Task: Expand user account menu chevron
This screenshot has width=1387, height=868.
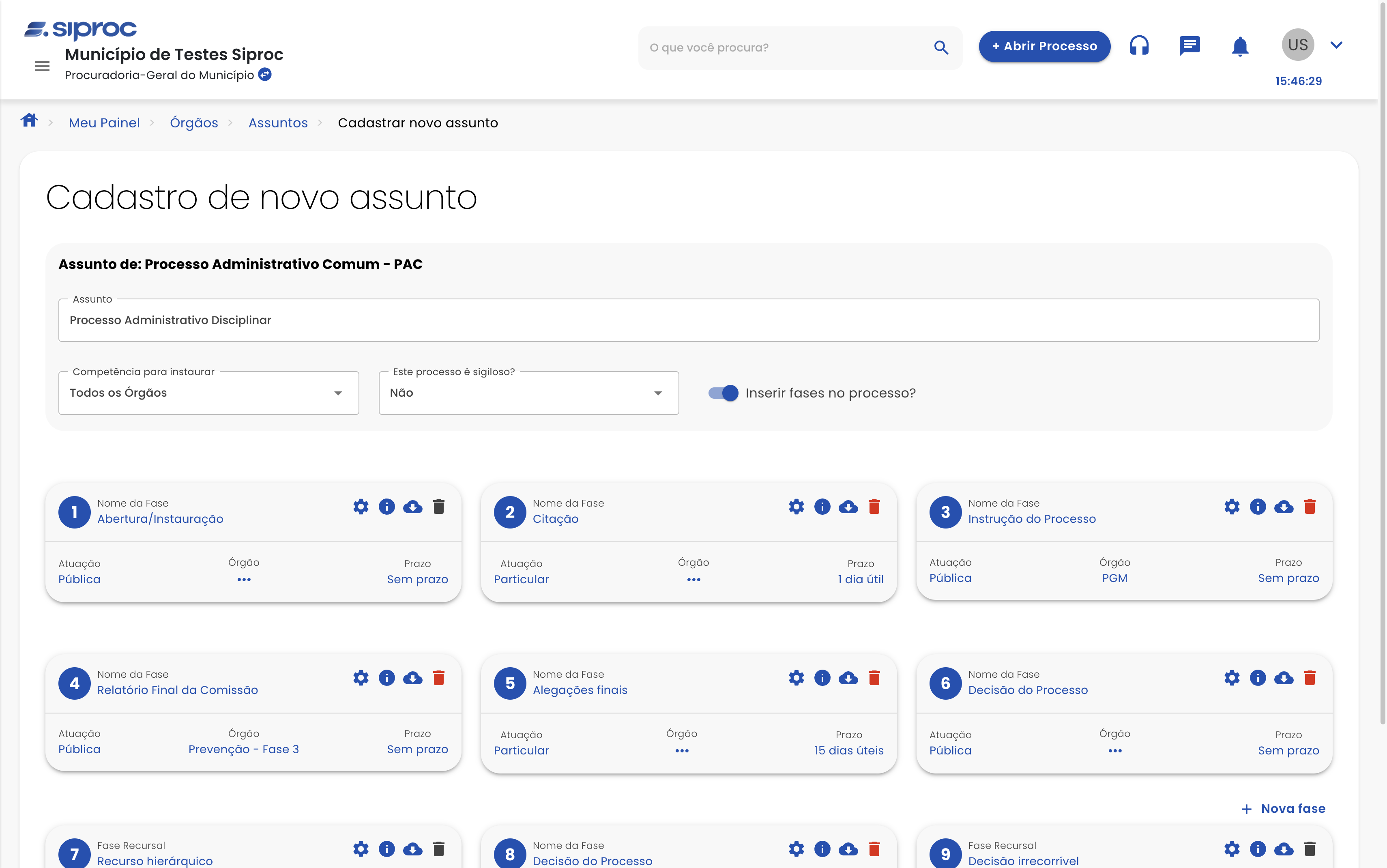Action: click(1336, 45)
